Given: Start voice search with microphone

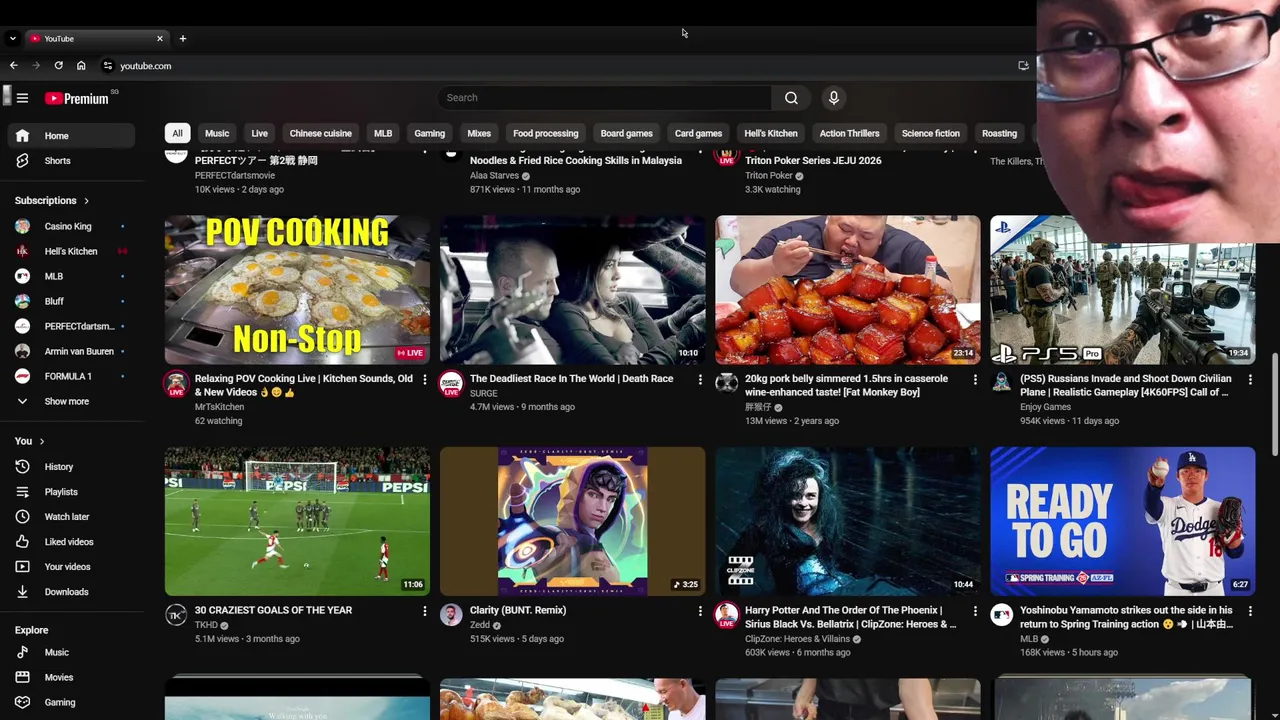Looking at the screenshot, I should pos(834,98).
